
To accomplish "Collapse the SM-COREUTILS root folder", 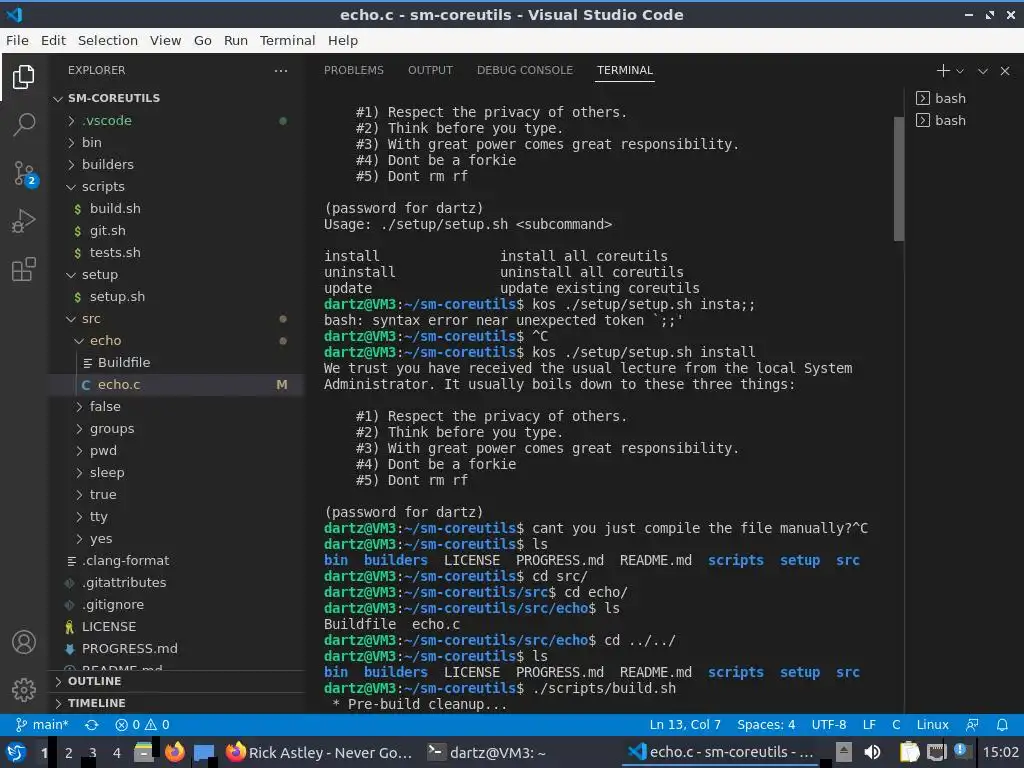I will pos(176,98).
